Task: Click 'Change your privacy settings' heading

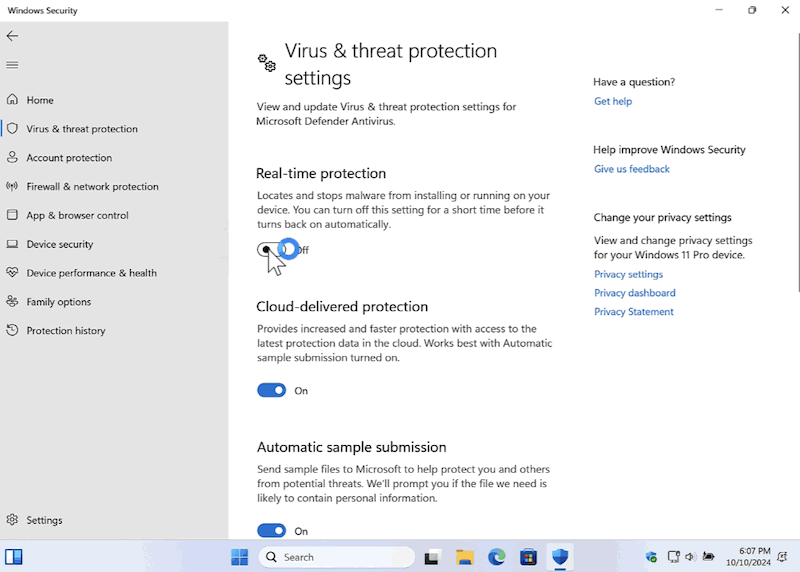Action: tap(662, 217)
